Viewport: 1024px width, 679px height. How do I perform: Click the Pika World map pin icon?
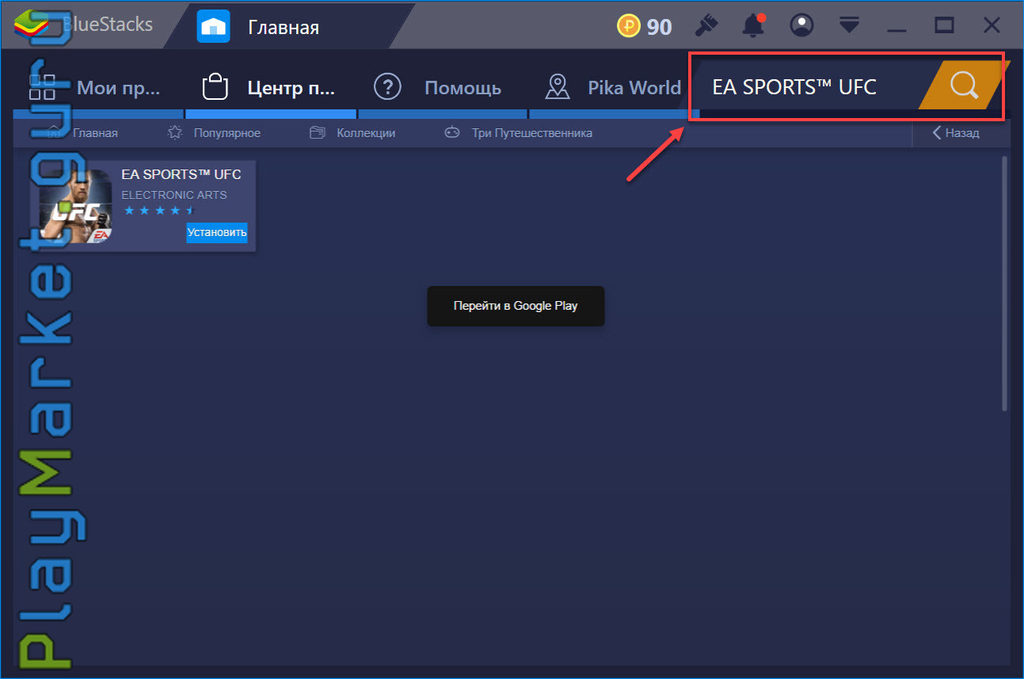tap(558, 87)
